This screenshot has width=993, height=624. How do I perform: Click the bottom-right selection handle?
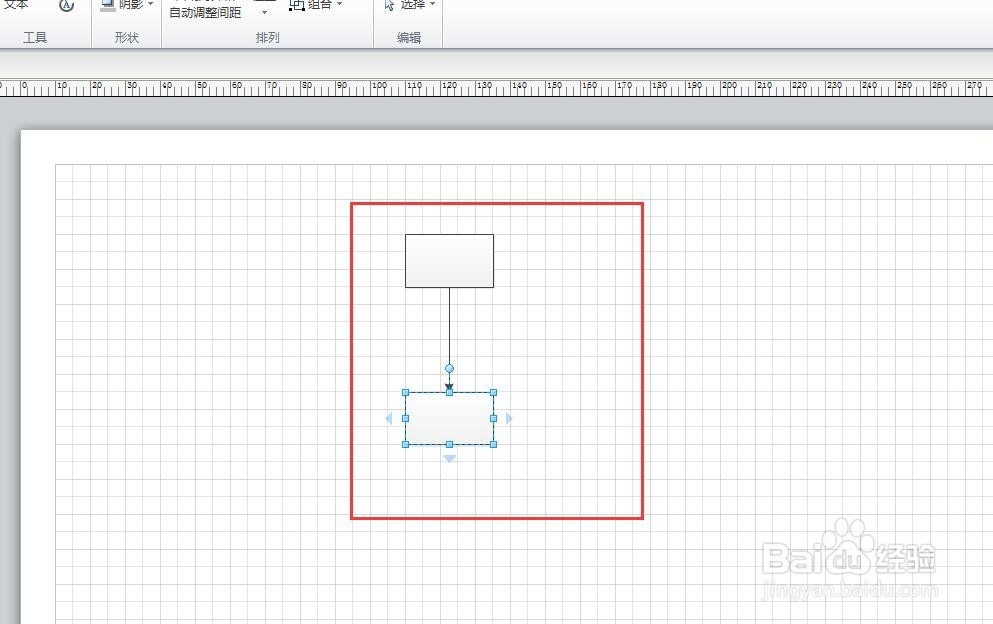[493, 444]
